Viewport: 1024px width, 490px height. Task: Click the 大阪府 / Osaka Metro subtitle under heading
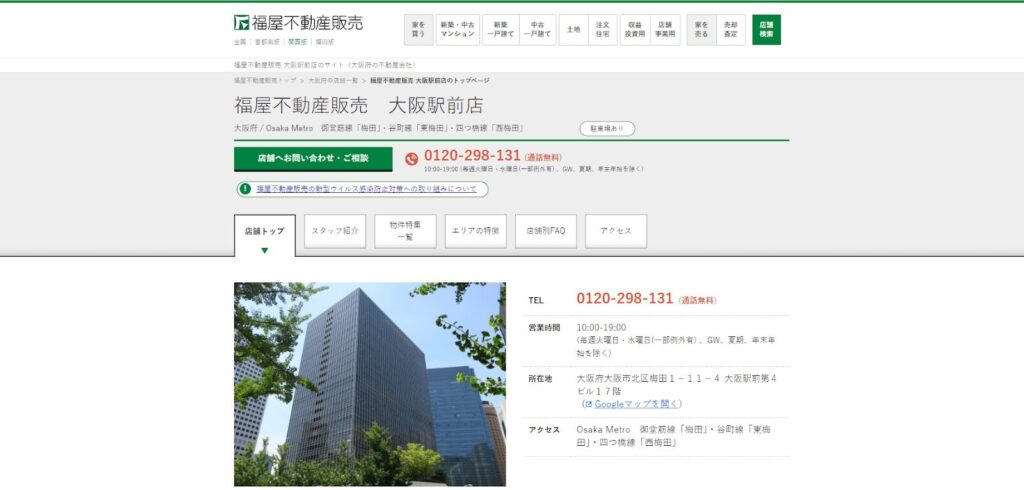coord(379,128)
